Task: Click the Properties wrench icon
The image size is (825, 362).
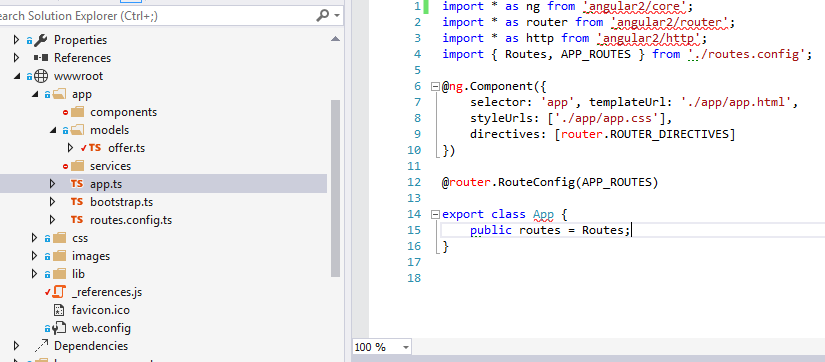Action: (41, 40)
